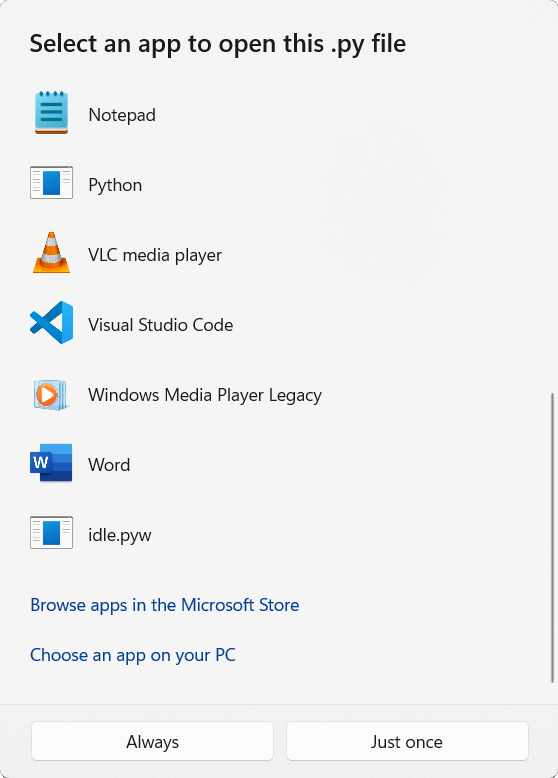Screen dimensions: 558x778
Task: Click the idle.pyw file icon
Action: (x=52, y=532)
